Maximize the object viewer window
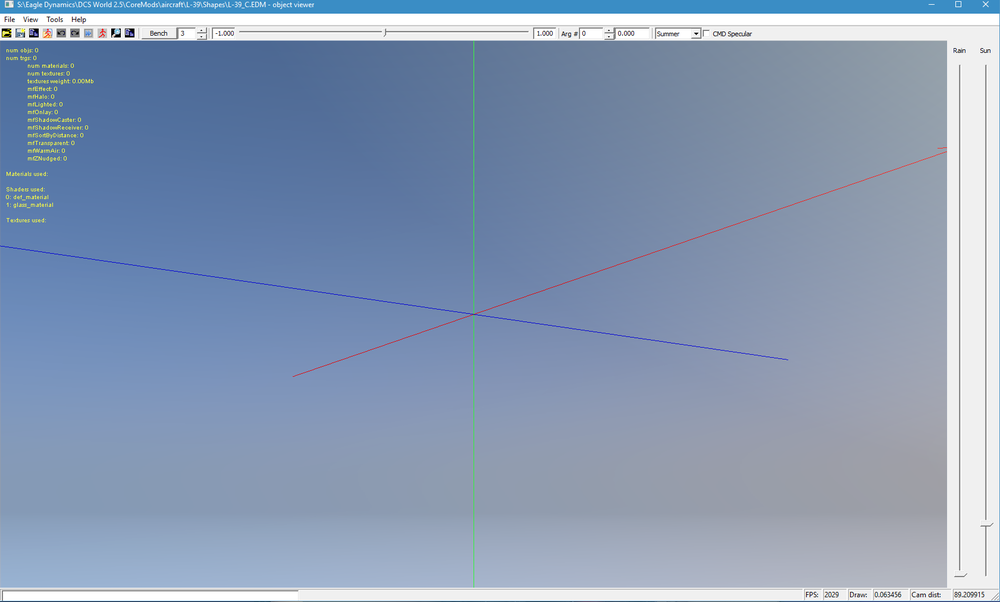This screenshot has width=1000, height=602. click(x=958, y=4)
